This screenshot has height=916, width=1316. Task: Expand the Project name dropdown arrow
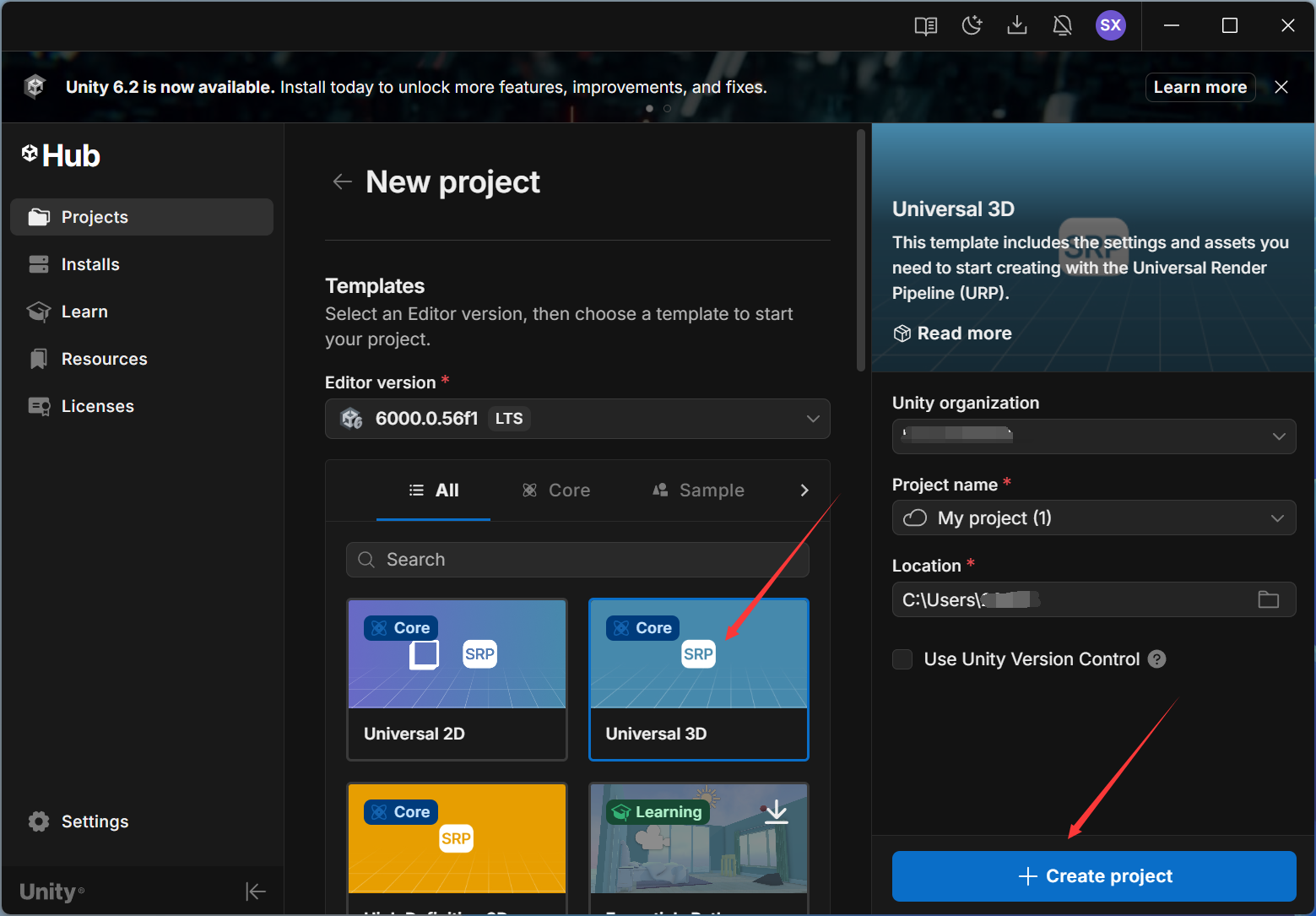point(1277,518)
